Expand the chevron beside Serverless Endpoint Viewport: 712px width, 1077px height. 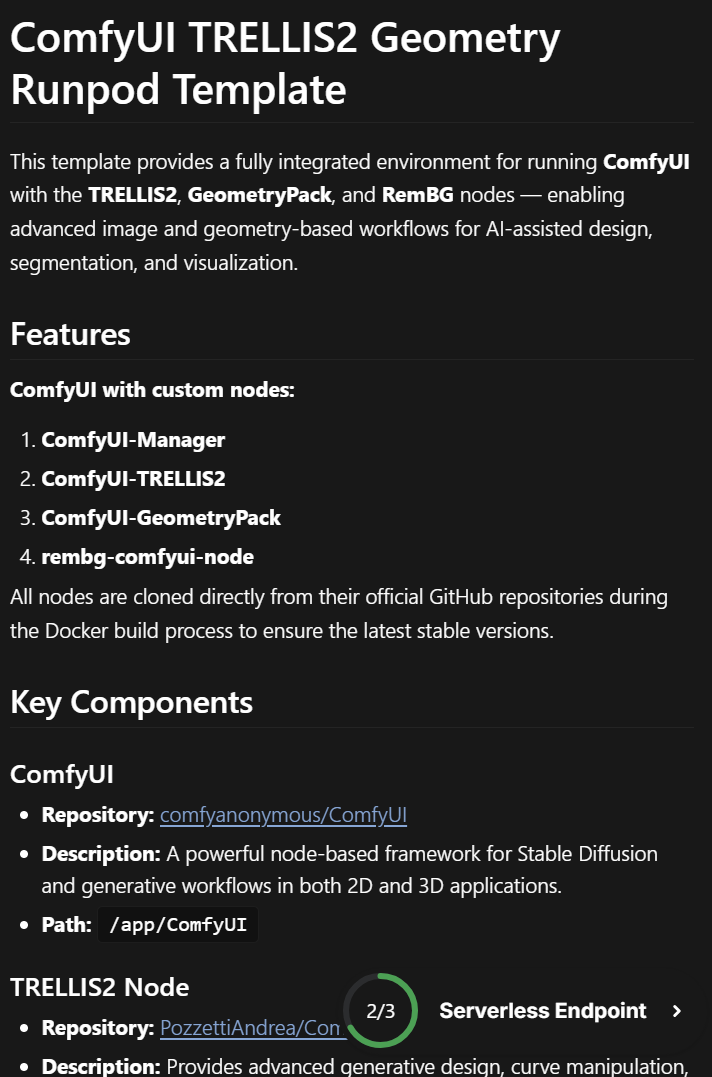click(x=678, y=1011)
